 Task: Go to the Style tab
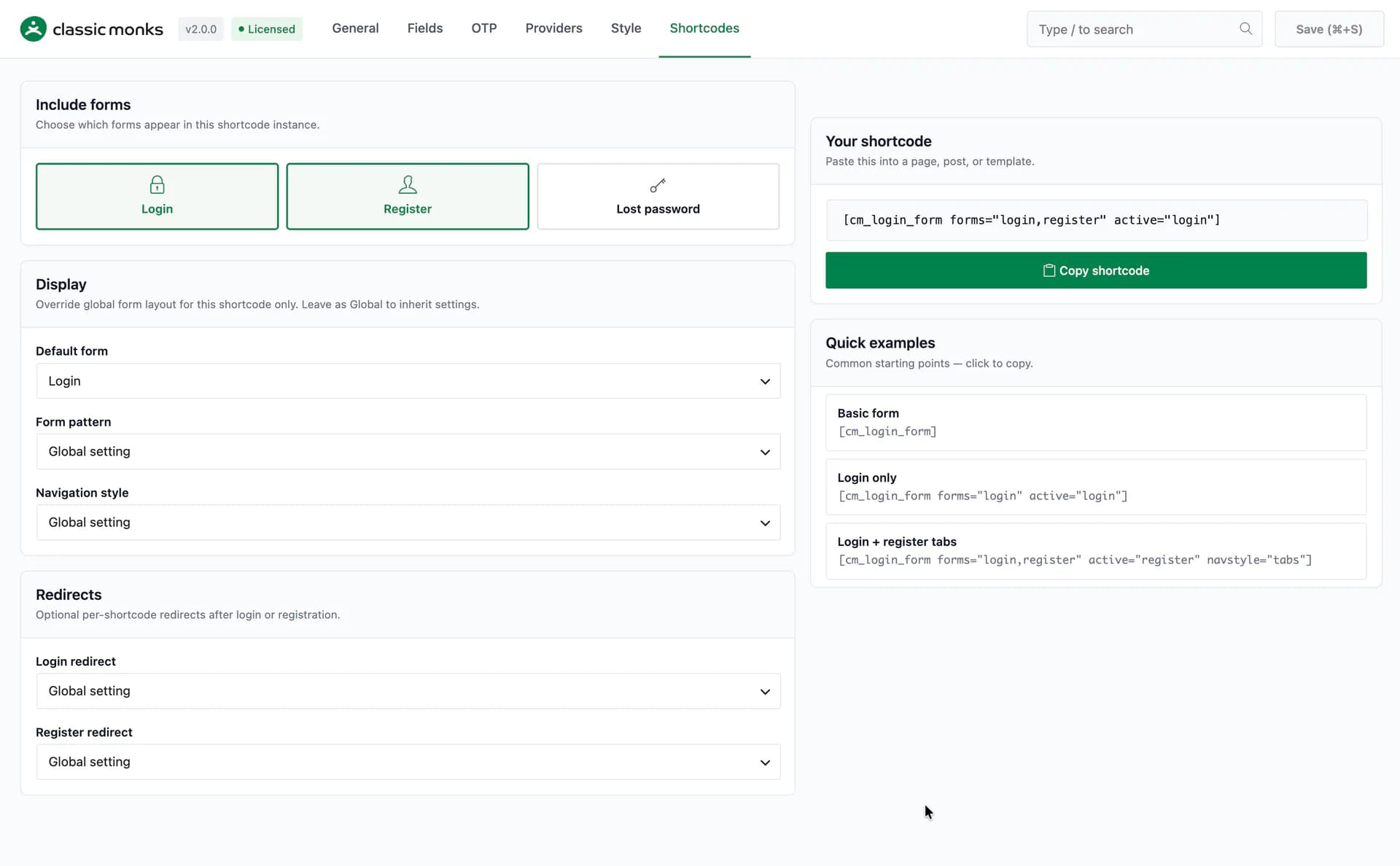[x=626, y=28]
